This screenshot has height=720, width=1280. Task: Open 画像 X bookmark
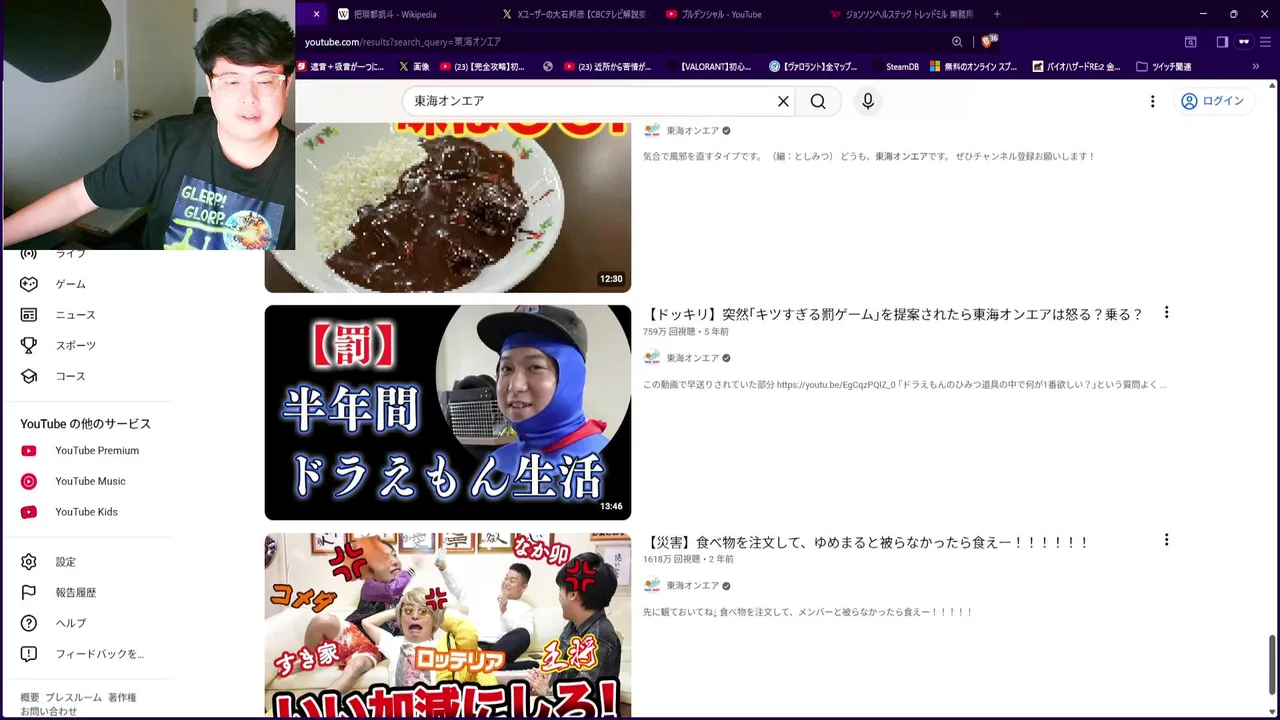click(x=414, y=67)
